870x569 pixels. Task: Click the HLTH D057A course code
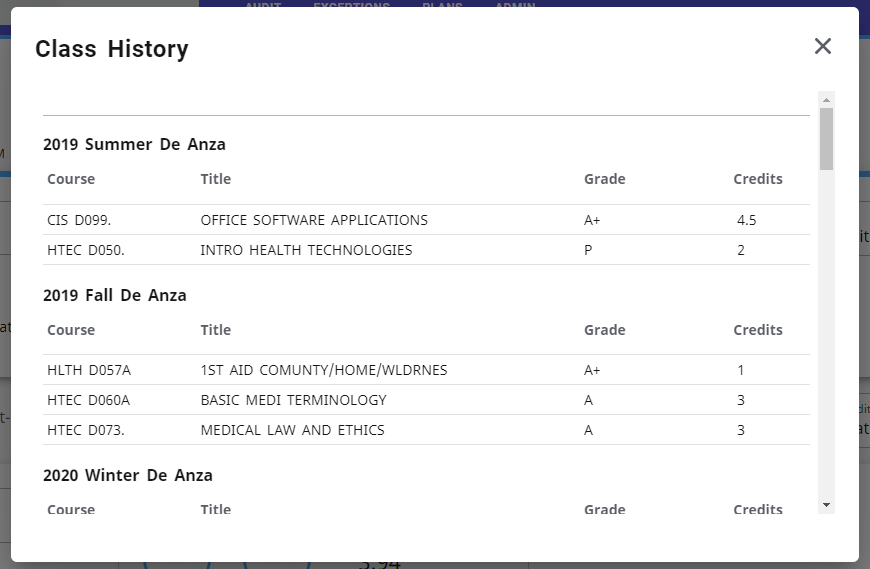tap(89, 370)
